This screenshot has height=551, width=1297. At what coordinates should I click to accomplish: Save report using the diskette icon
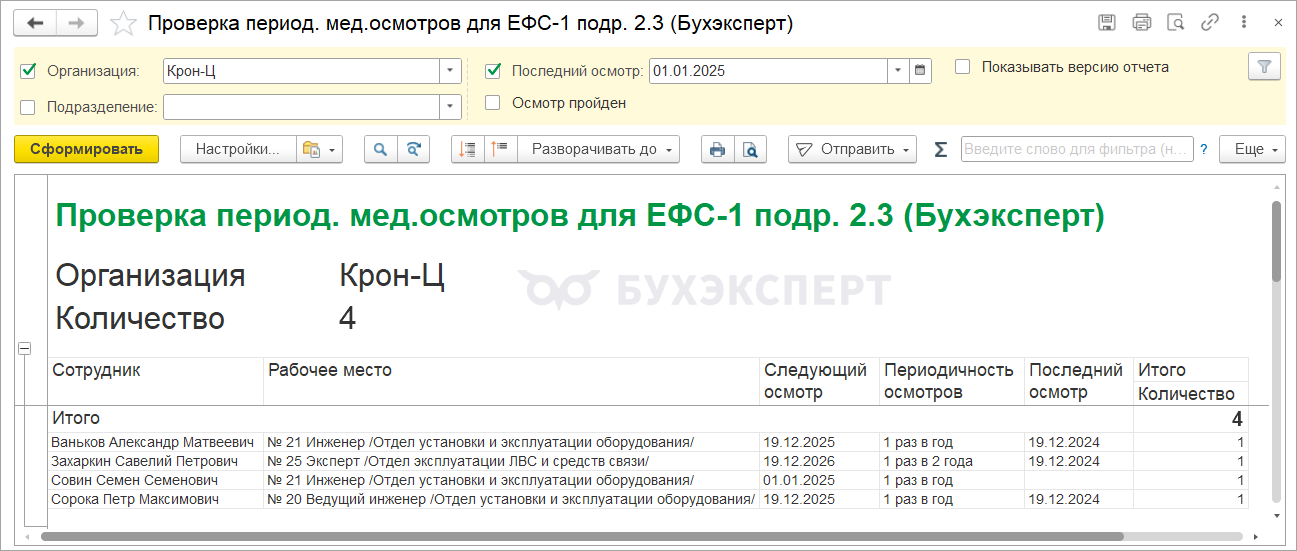pos(1106,22)
